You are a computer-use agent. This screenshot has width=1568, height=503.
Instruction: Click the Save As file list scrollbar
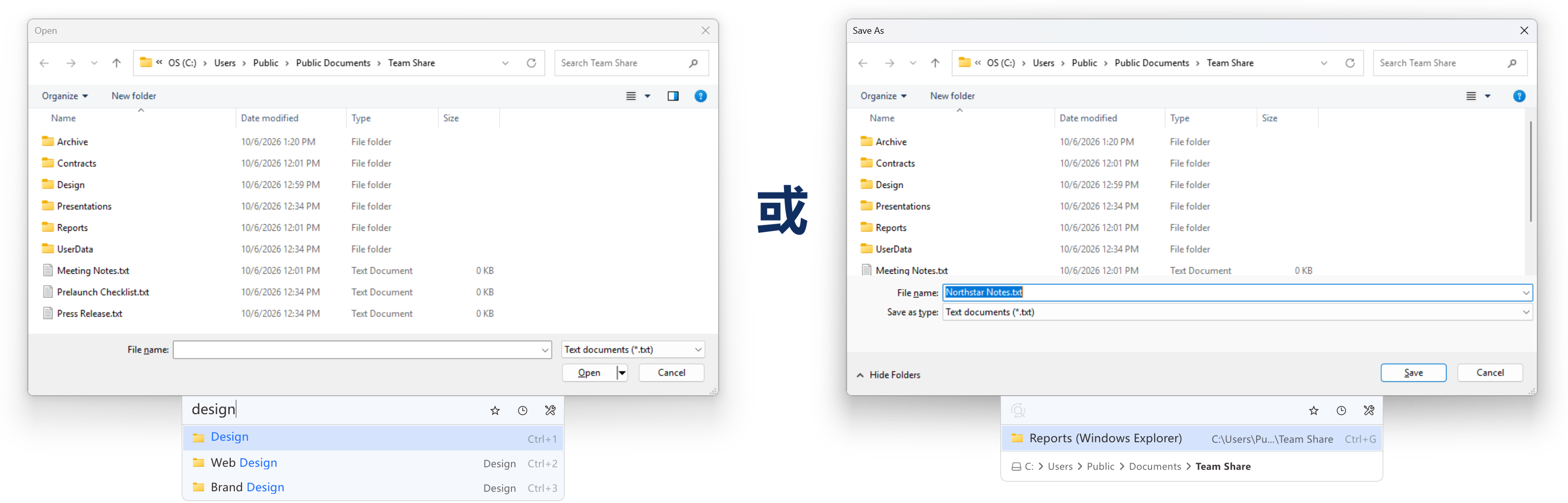1530,172
